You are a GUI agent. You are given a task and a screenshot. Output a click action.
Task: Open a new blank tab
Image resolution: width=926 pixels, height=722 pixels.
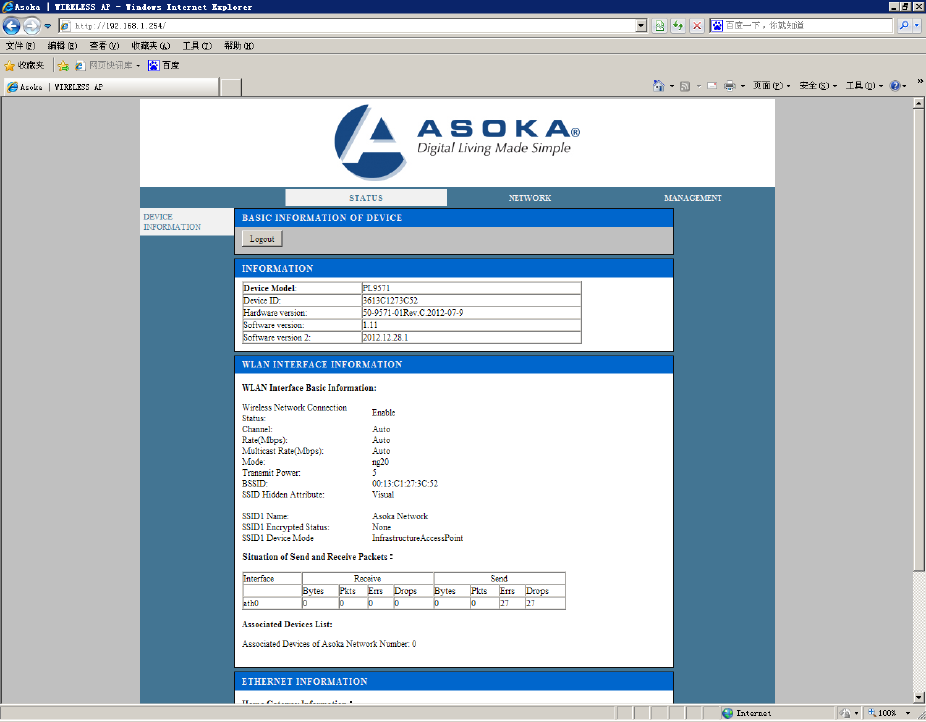pos(231,87)
